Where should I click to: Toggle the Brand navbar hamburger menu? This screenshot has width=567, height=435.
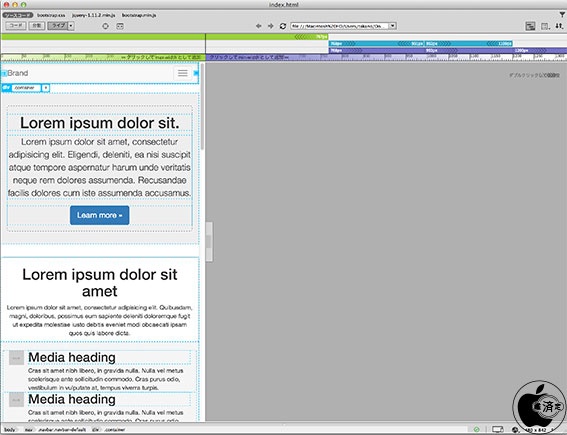tap(183, 73)
